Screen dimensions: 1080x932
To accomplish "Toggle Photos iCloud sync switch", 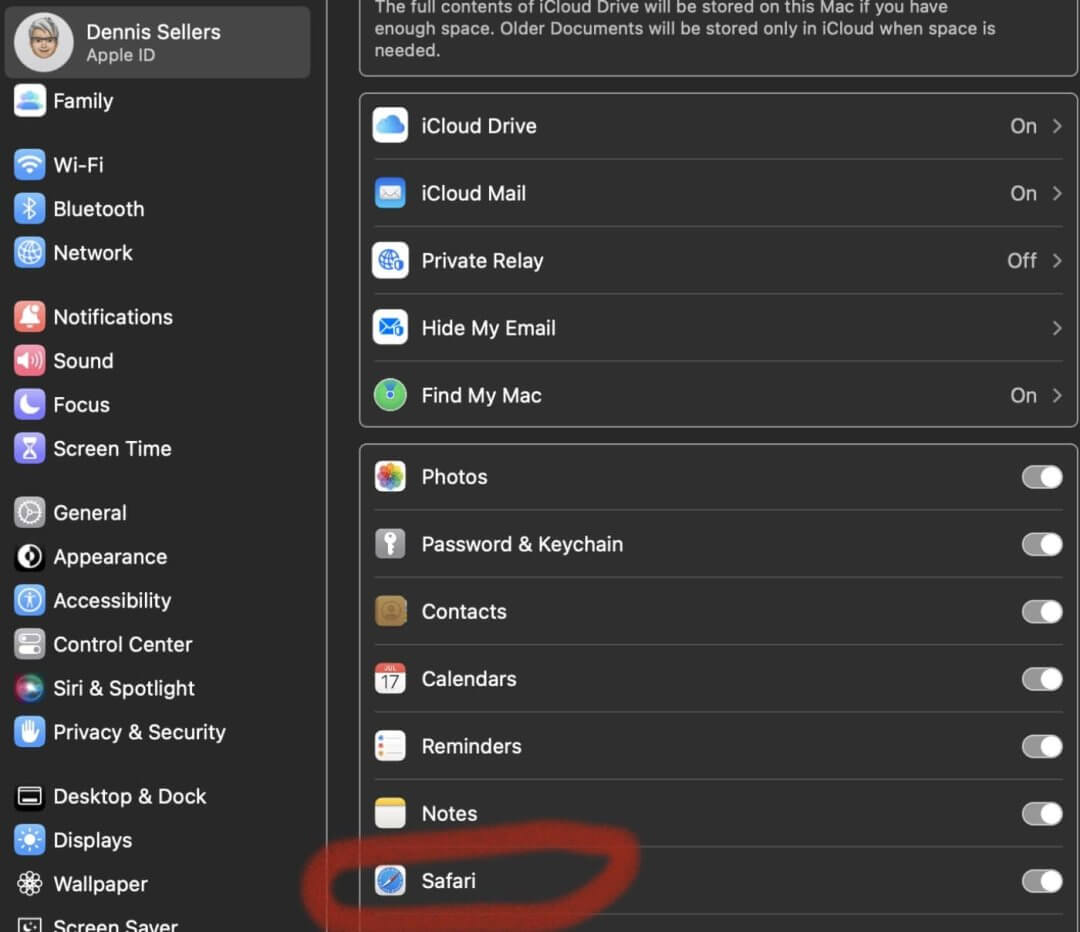I will pos(1041,477).
